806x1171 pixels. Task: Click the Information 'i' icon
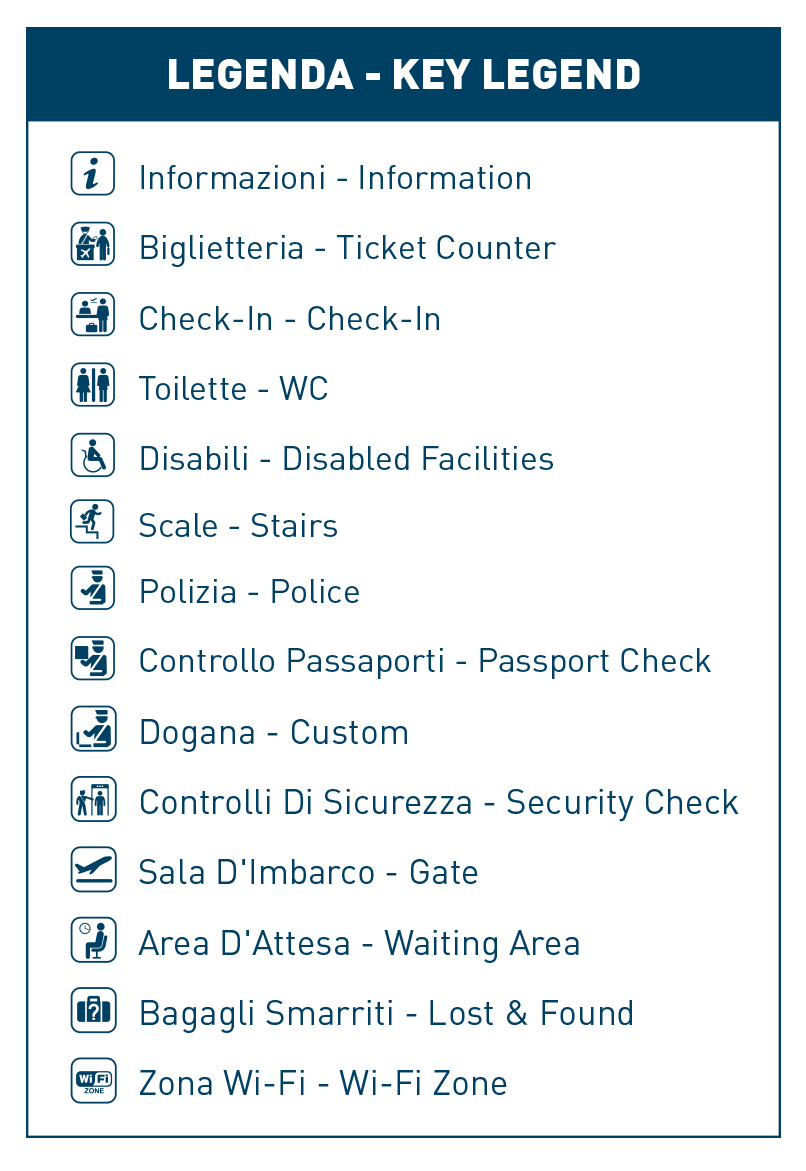click(x=93, y=173)
